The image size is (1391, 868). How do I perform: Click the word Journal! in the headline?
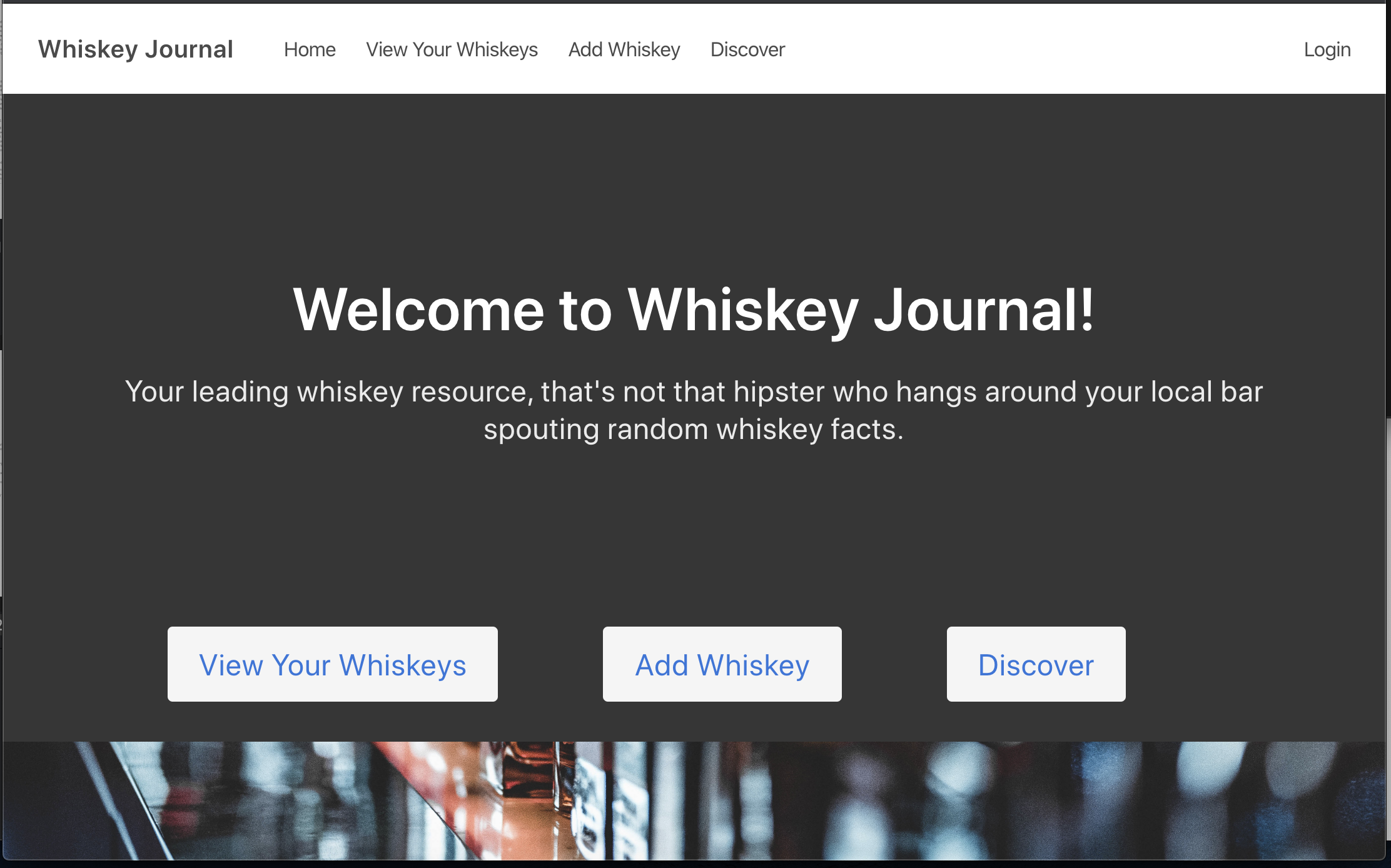coord(983,310)
